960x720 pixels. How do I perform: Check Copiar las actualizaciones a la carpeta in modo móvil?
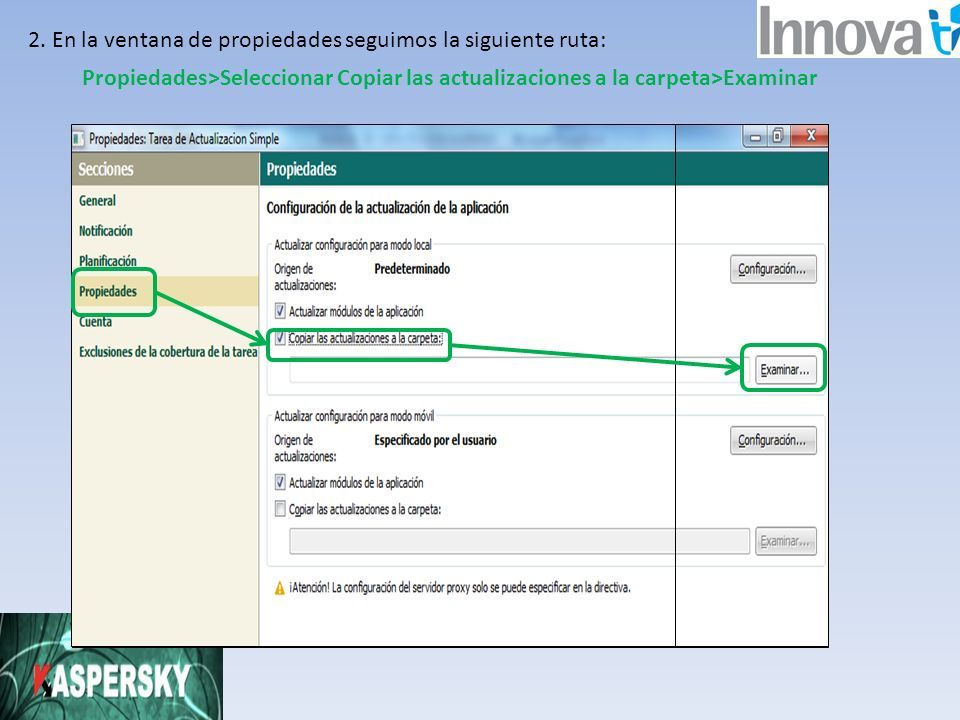coord(280,509)
